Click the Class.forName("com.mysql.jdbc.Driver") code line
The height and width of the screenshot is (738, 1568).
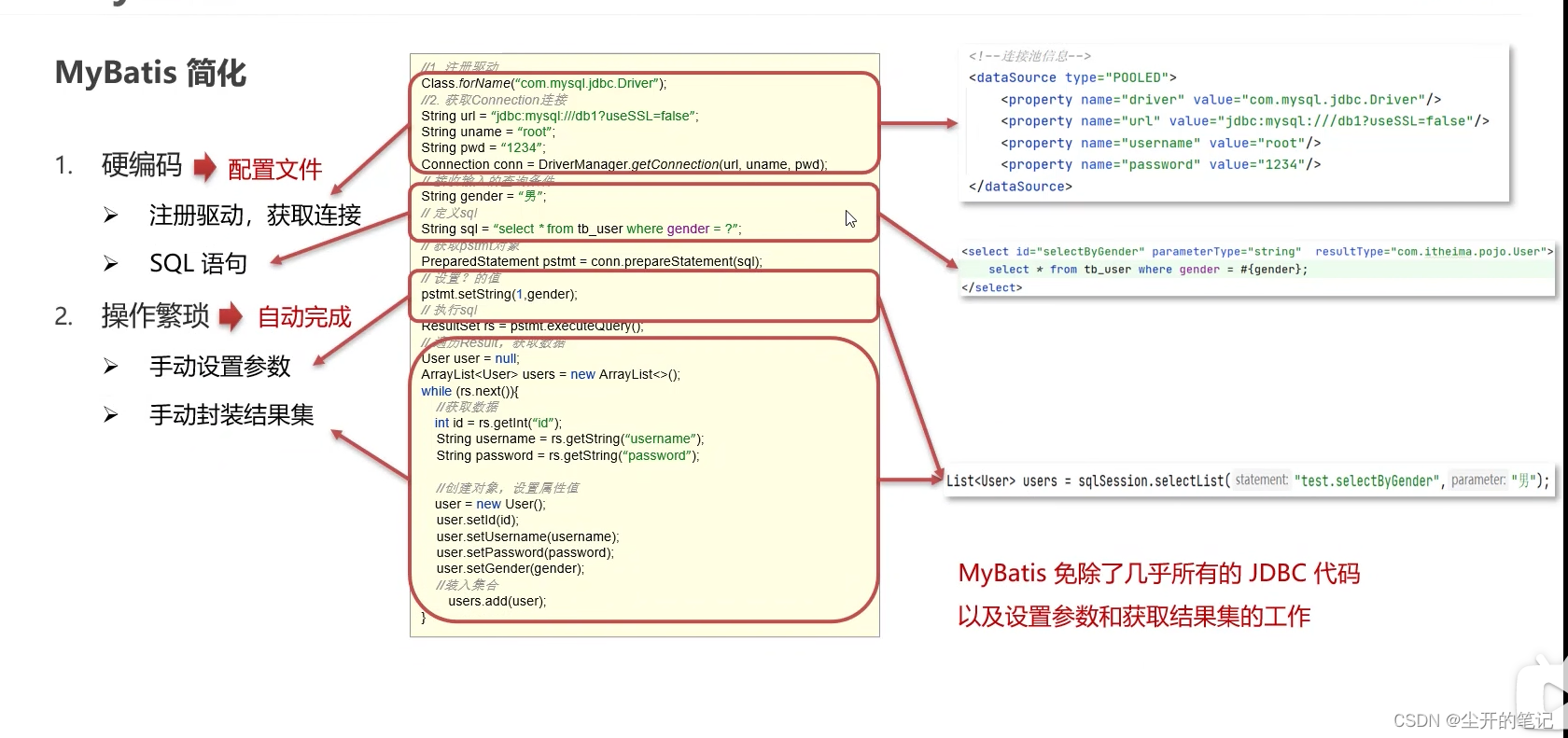click(x=544, y=83)
